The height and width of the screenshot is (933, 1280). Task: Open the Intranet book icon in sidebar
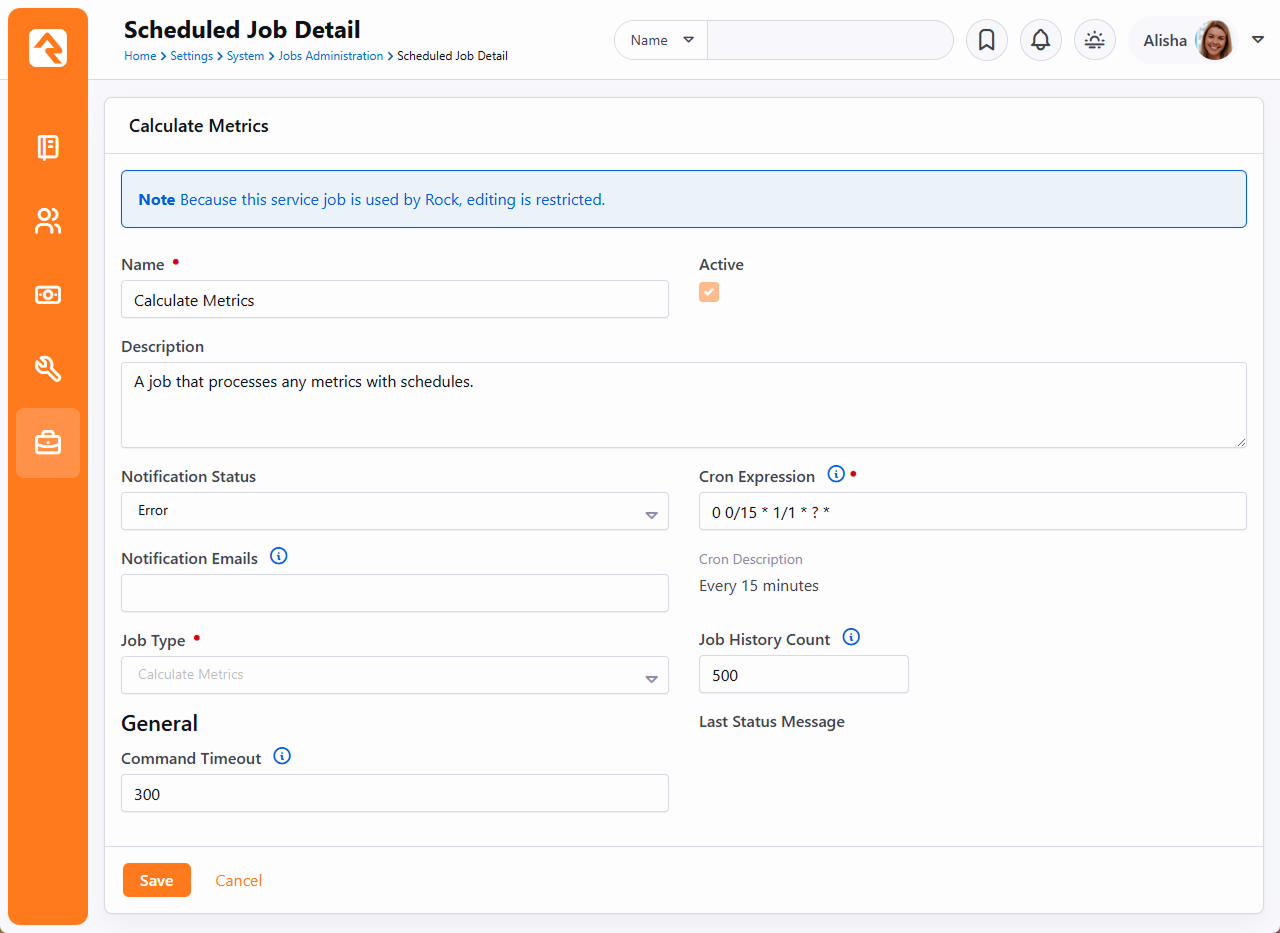tap(48, 148)
